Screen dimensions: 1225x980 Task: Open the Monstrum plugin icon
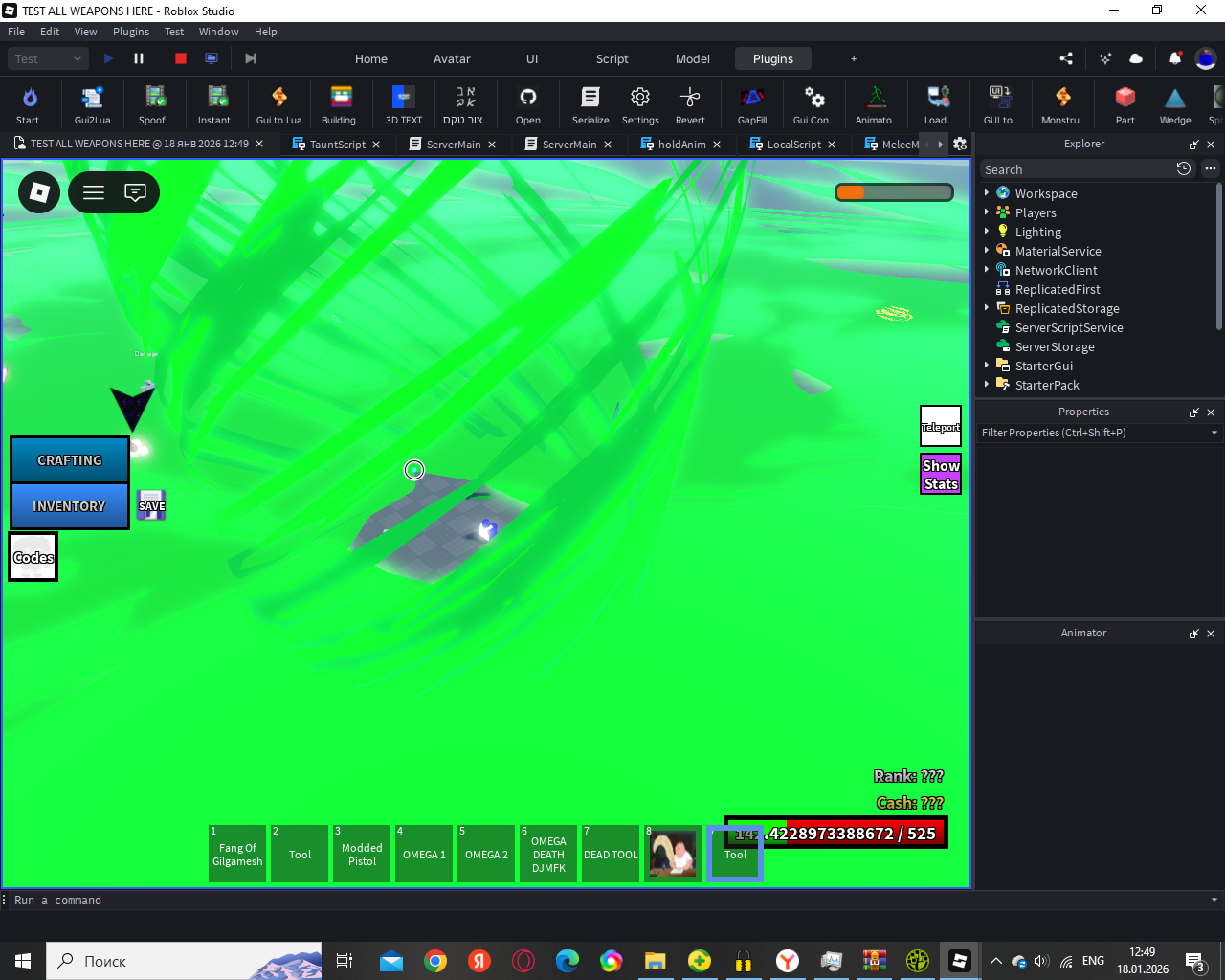click(x=1063, y=104)
